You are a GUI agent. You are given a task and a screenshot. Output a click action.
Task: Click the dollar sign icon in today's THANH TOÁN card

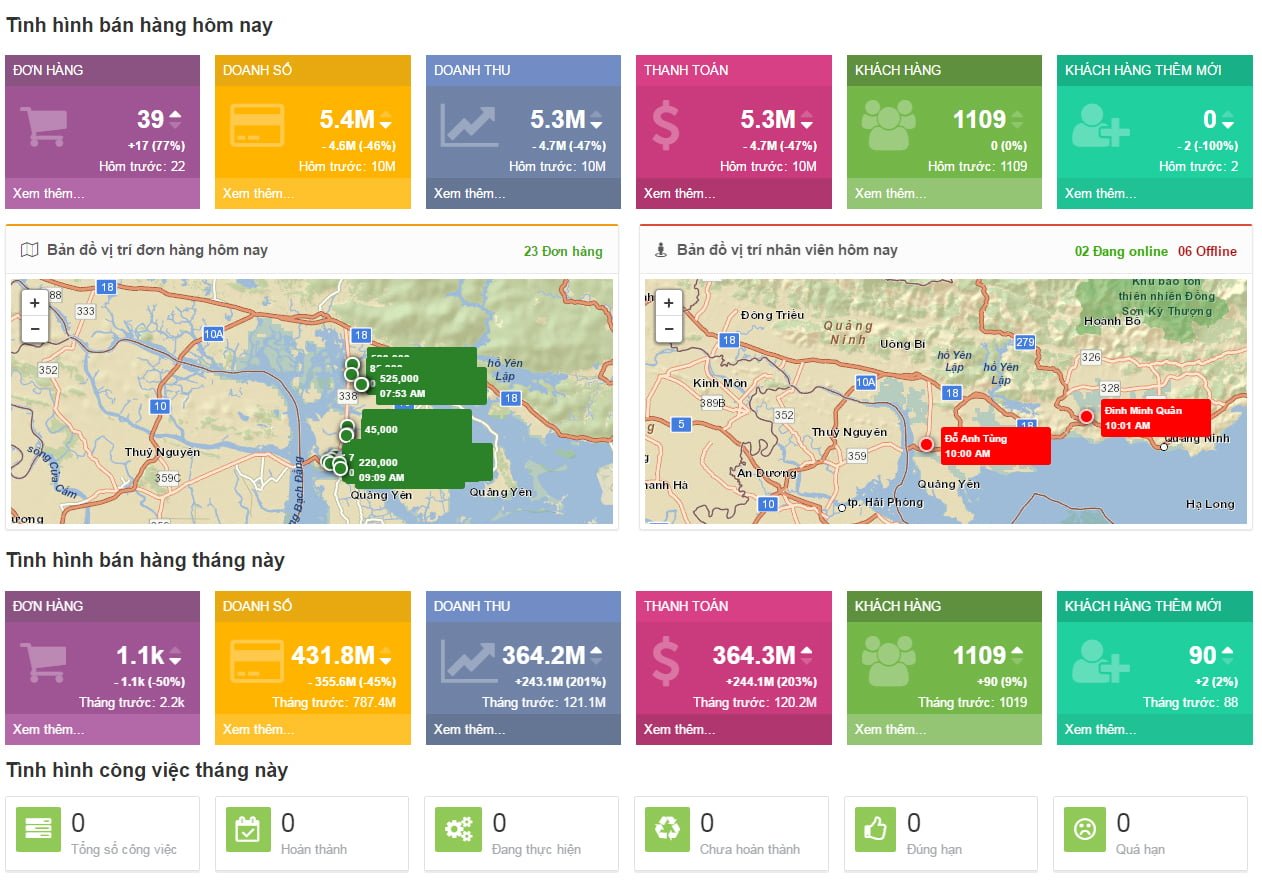665,127
